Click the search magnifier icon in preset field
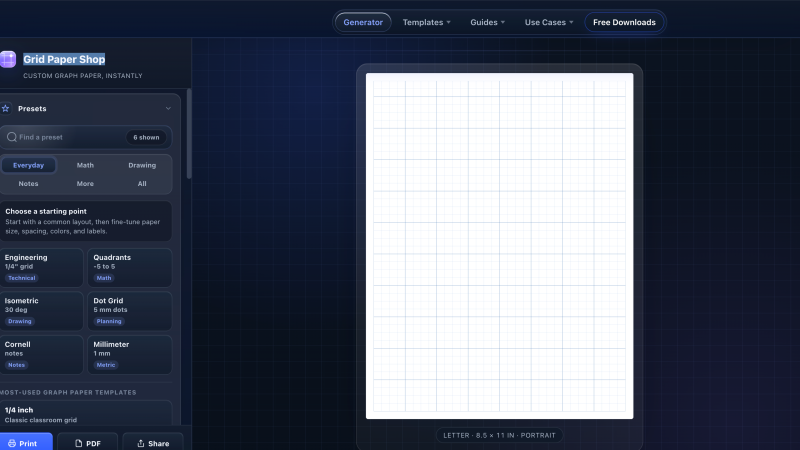The height and width of the screenshot is (450, 800). point(12,137)
